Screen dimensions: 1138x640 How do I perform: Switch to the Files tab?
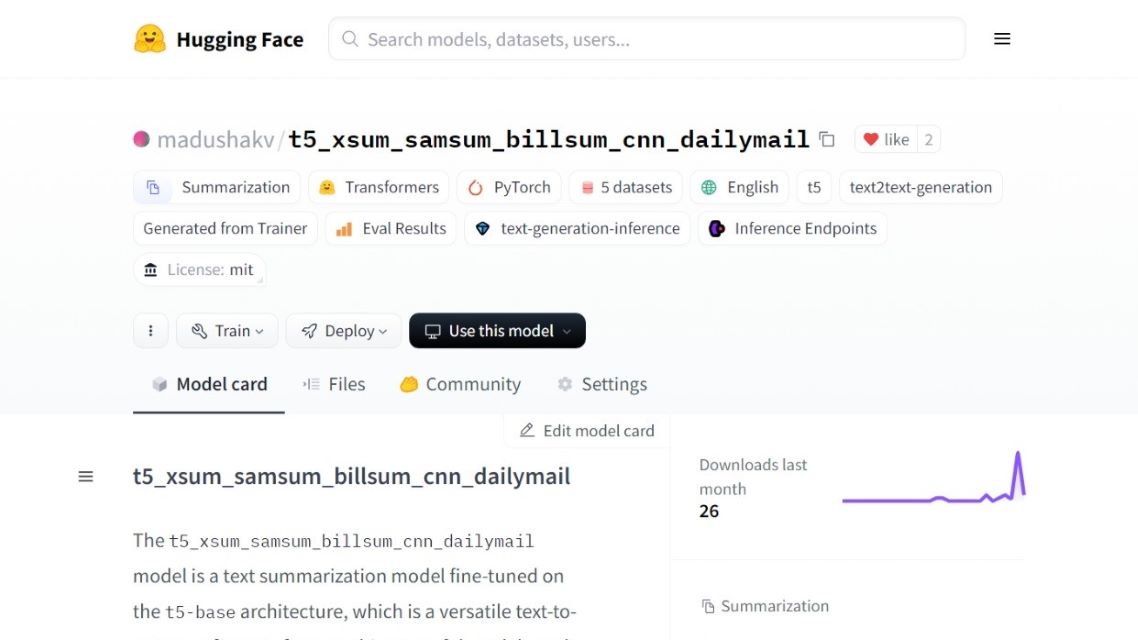click(334, 384)
